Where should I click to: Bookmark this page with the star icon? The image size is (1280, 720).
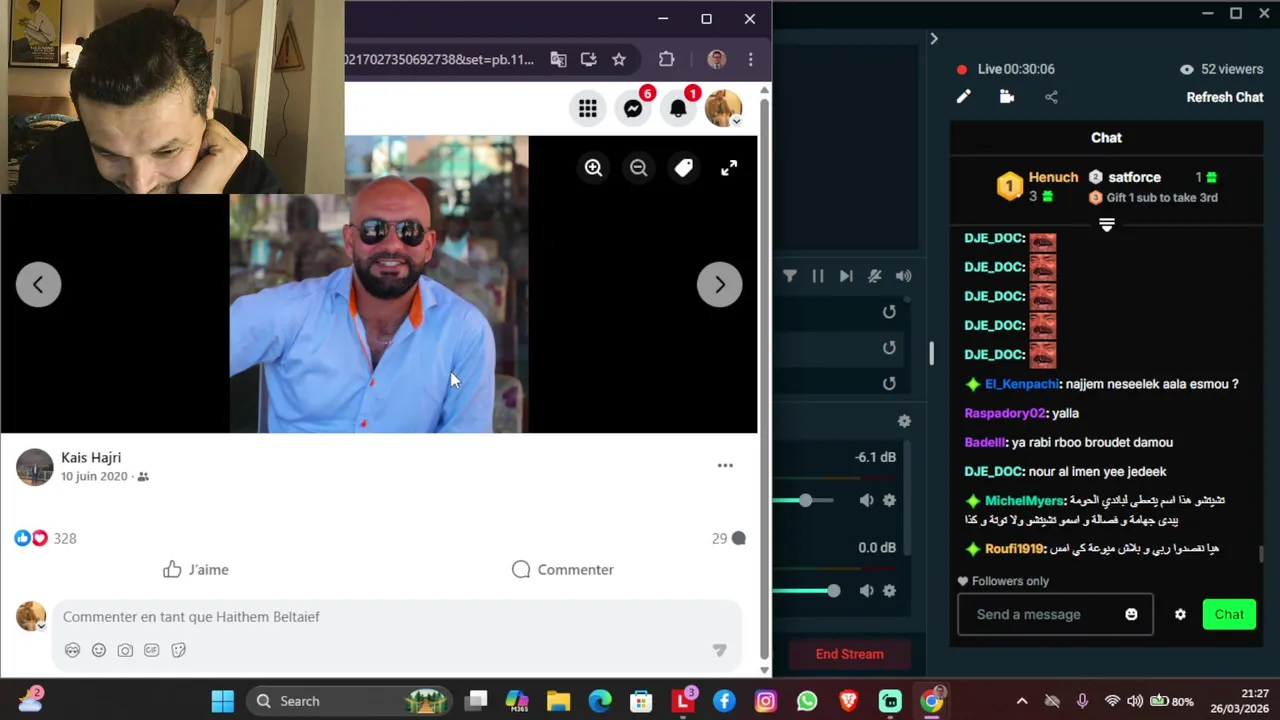tap(619, 59)
